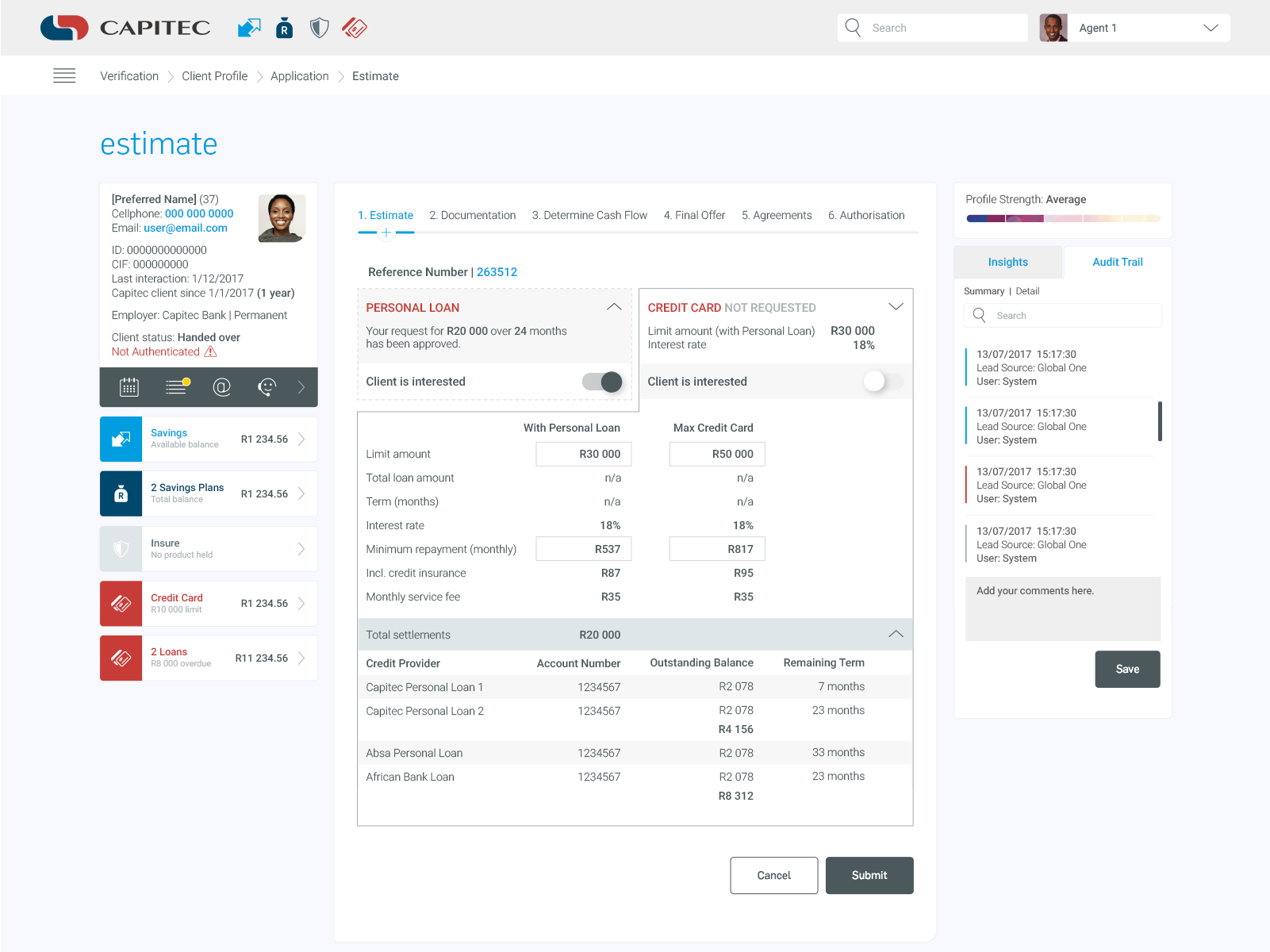Open Savings R1 234.56 row chevron
Screen dimensions: 1270x952
[x=301, y=439]
